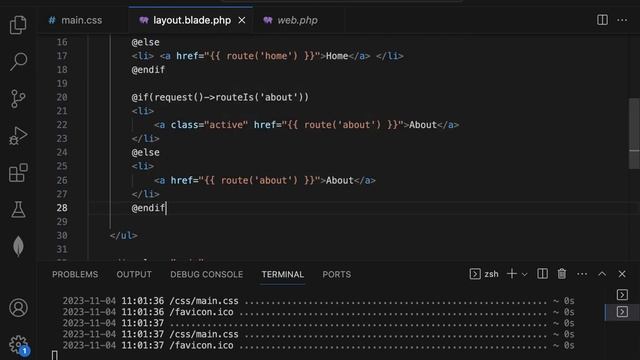Screen dimensions: 640x360
Task: Click the editor vertical scrollbar
Action: pos(634,133)
